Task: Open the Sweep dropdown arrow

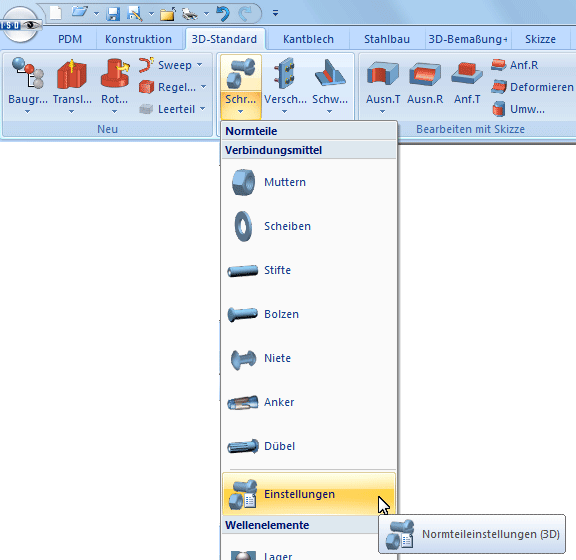Action: (x=199, y=65)
